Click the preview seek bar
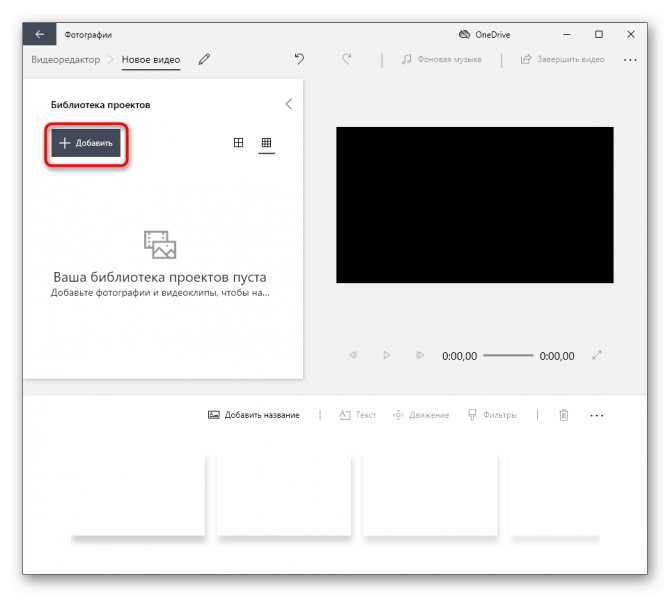670x597 pixels. 508,356
